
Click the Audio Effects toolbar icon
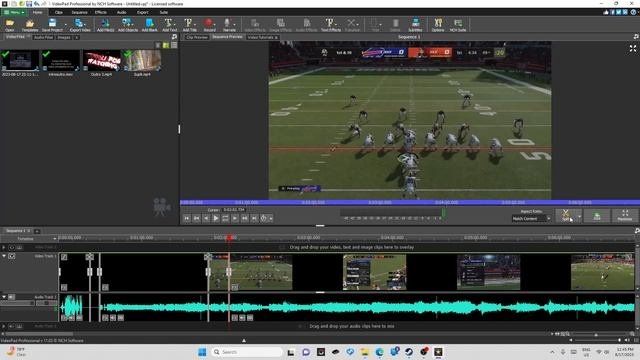(307, 25)
